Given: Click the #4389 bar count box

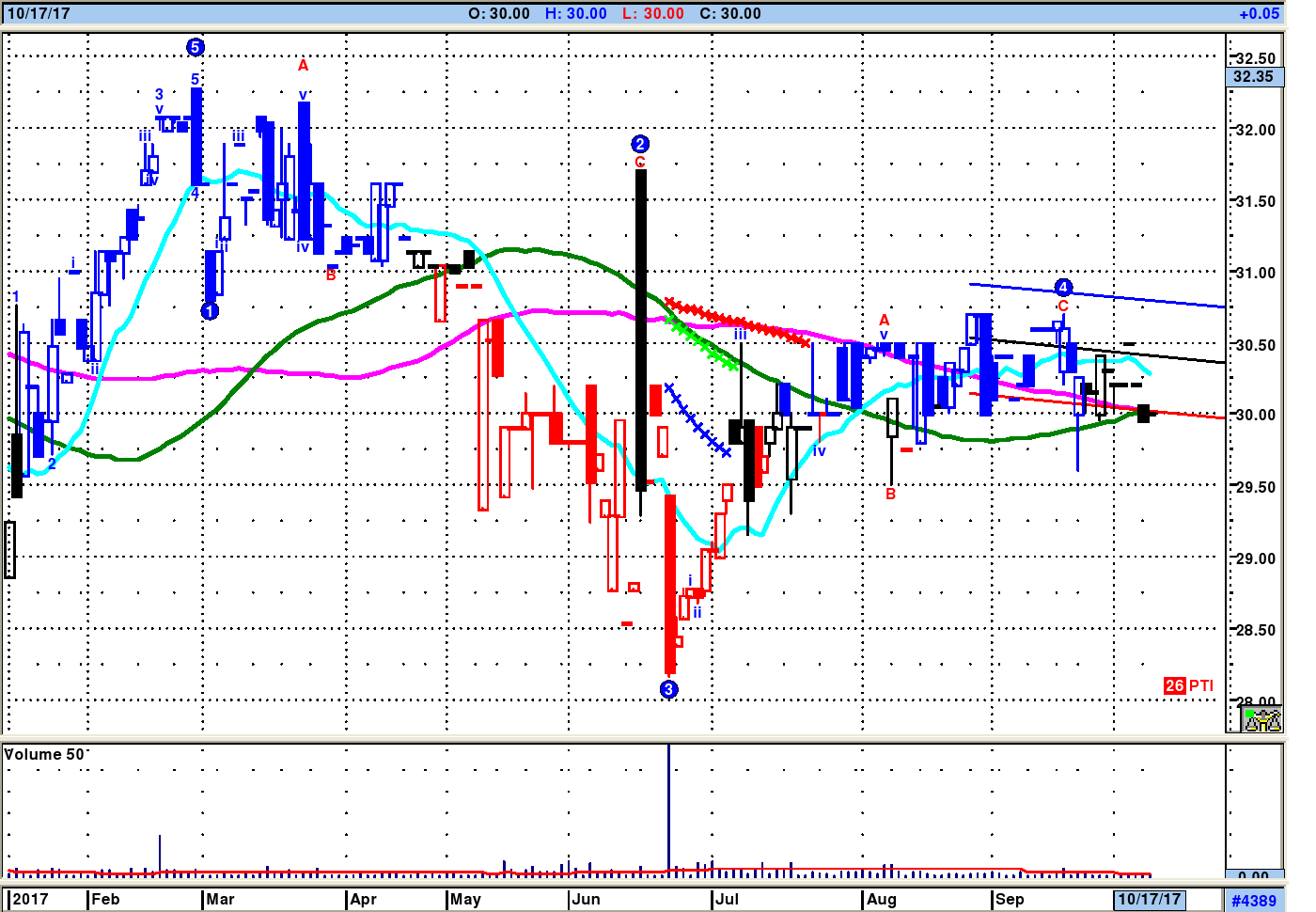Looking at the screenshot, I should pos(1254,900).
